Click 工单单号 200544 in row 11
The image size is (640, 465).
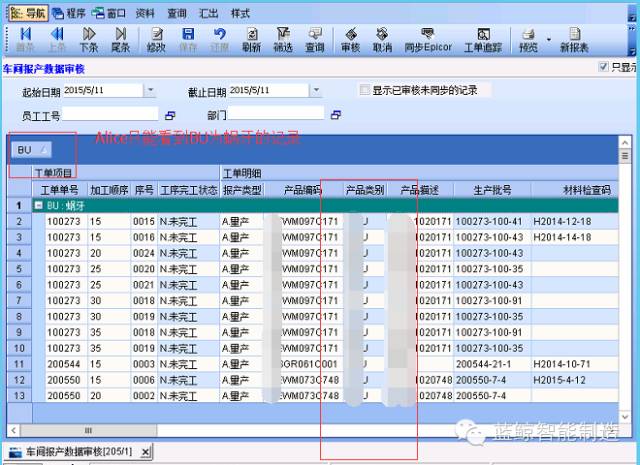pyautogui.click(x=66, y=364)
